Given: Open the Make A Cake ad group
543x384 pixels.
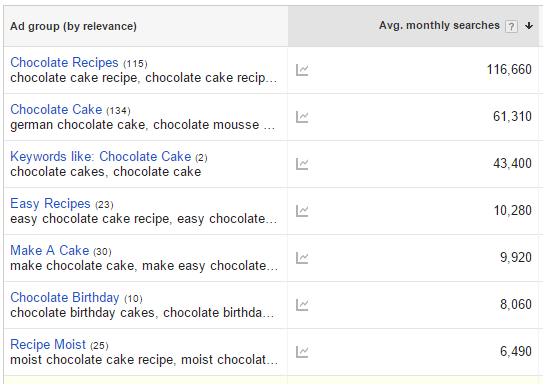Looking at the screenshot, I should 50,250.
